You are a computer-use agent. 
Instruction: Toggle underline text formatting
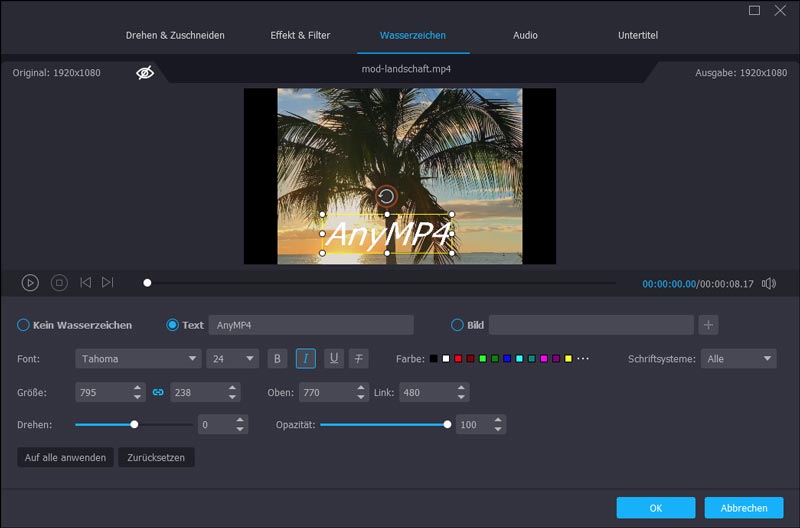[333, 359]
